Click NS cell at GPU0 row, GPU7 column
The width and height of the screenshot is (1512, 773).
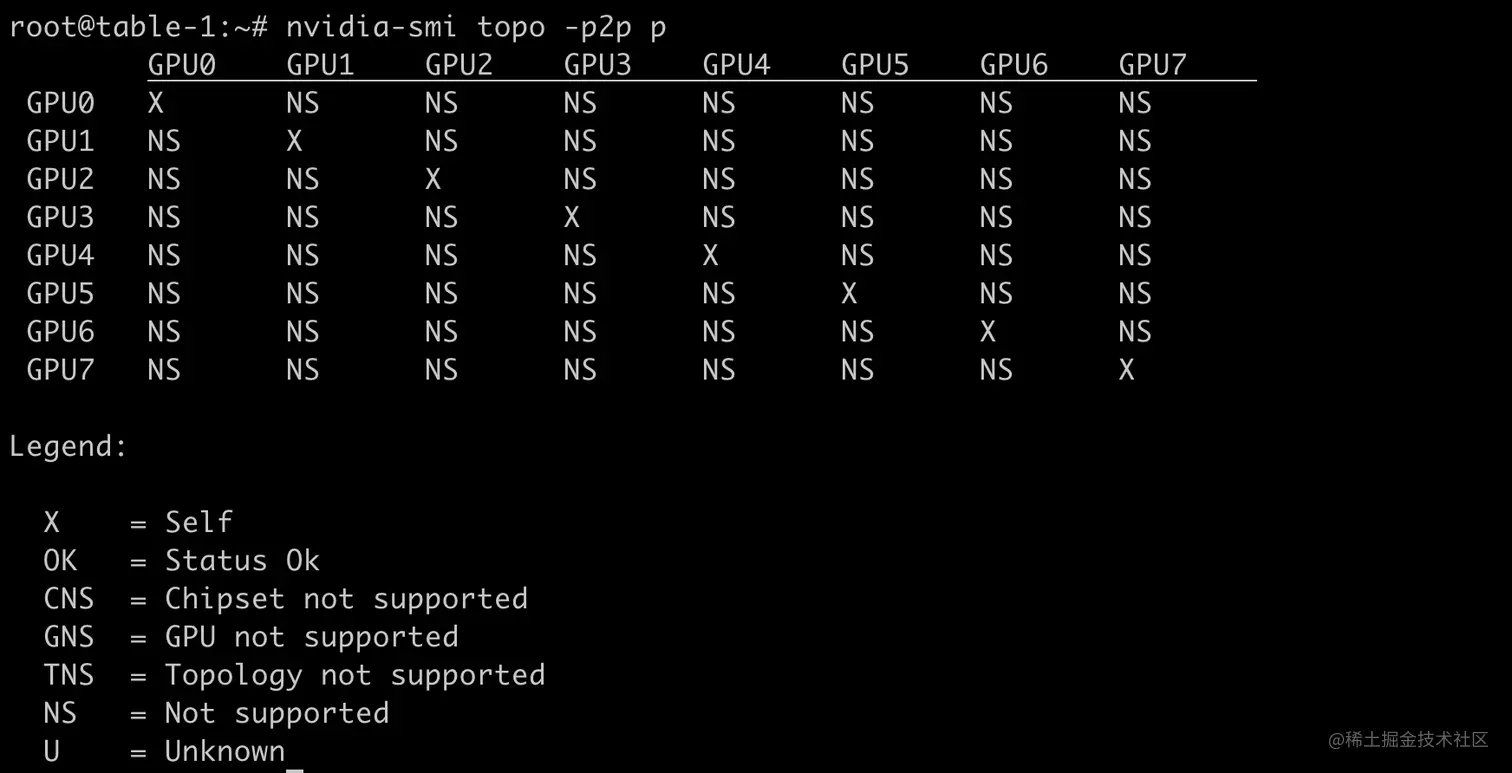pos(1135,103)
